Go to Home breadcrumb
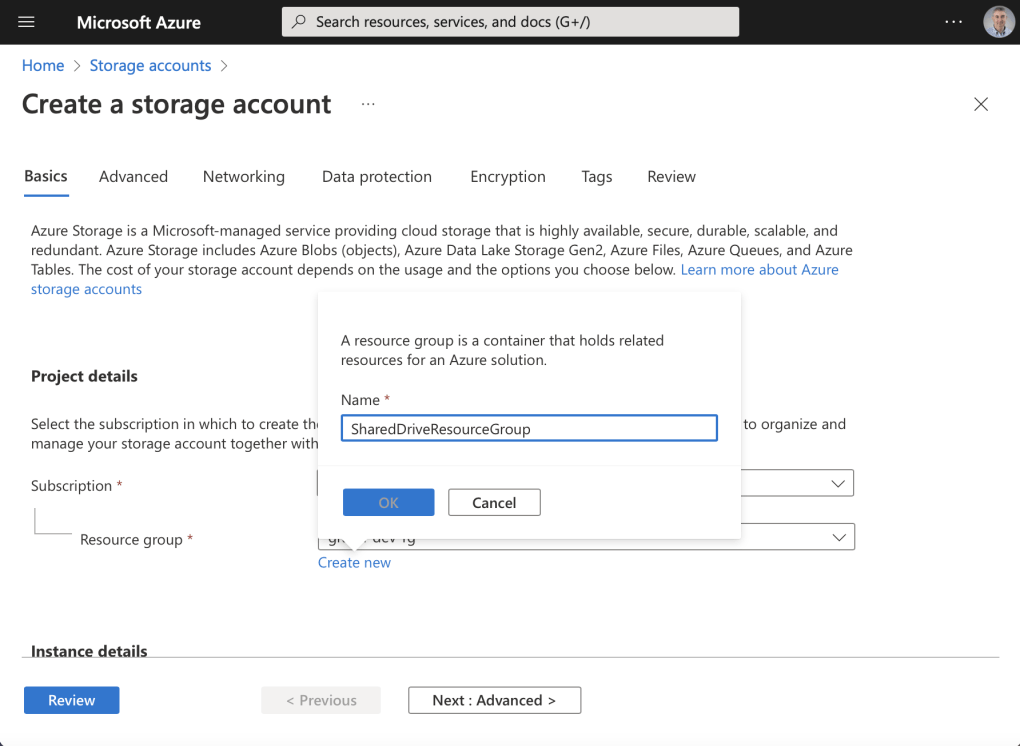This screenshot has width=1020, height=746. point(43,65)
